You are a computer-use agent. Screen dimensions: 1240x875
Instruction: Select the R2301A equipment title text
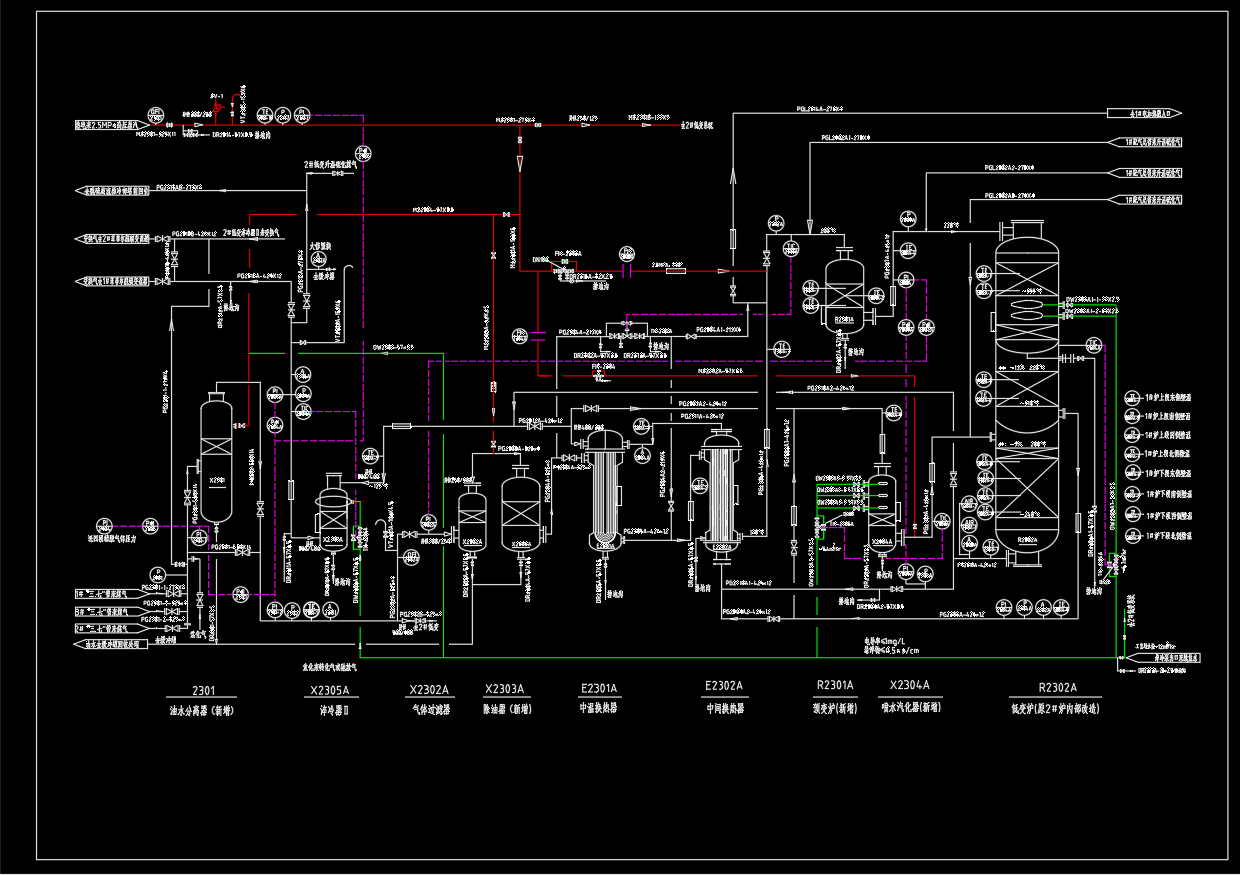(836, 686)
